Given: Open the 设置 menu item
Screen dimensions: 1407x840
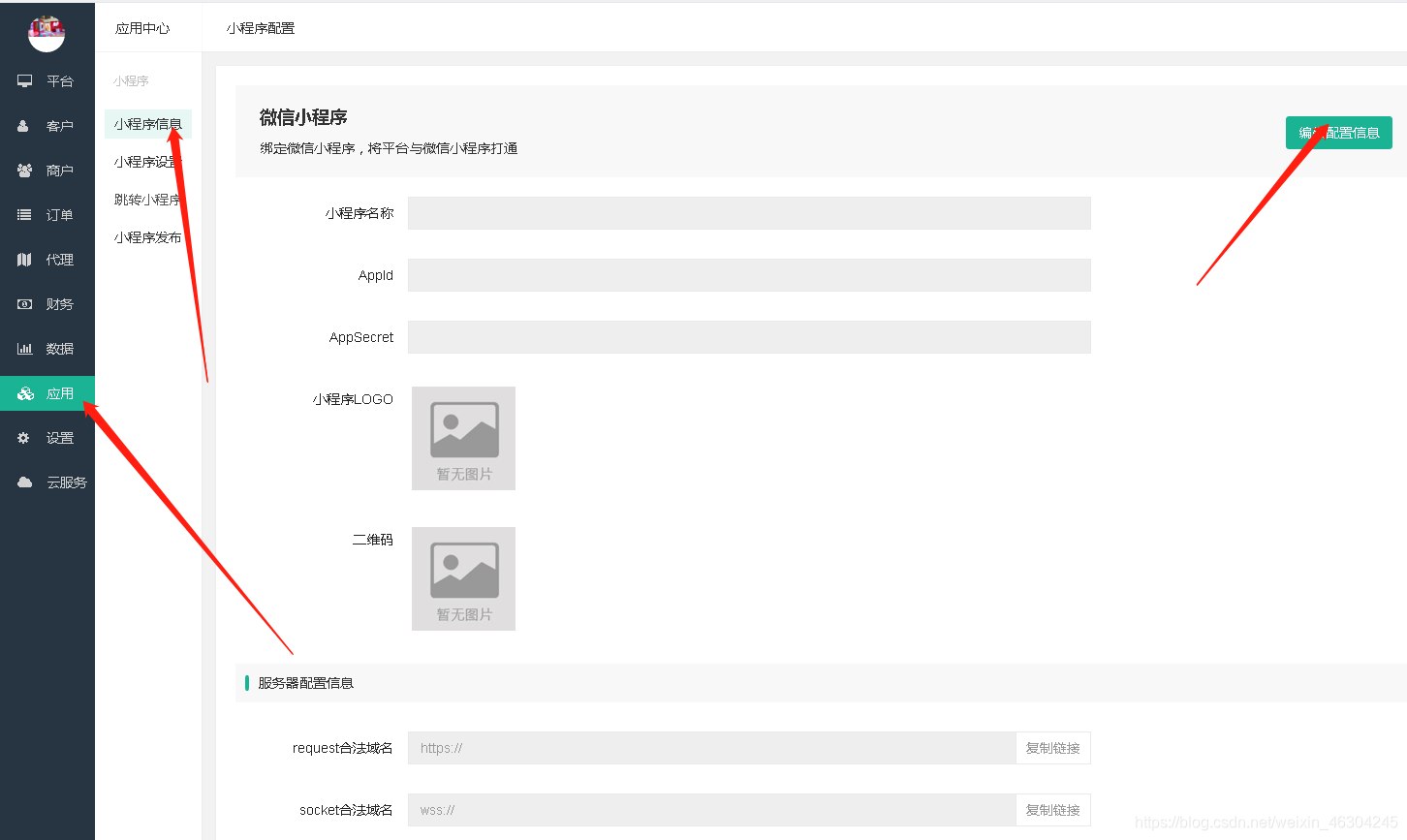Looking at the screenshot, I should 47,438.
